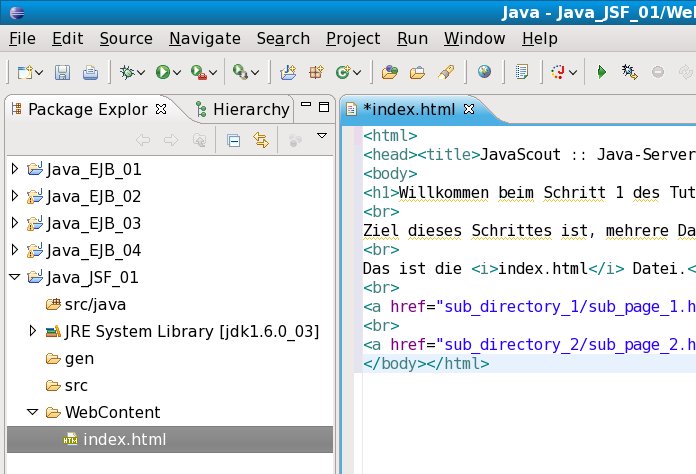This screenshot has width=696, height=474.
Task: Expand the Java_EJB_01 project node
Action: 14,169
